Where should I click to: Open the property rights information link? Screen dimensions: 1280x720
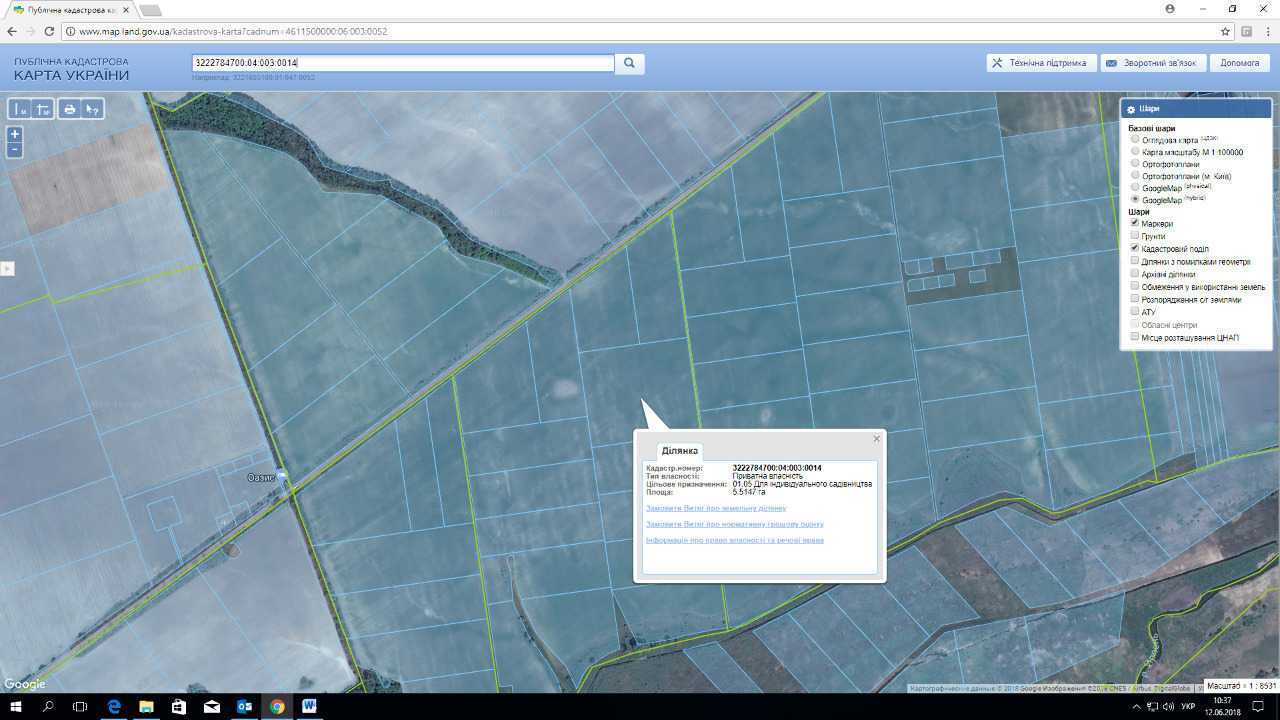pos(734,540)
